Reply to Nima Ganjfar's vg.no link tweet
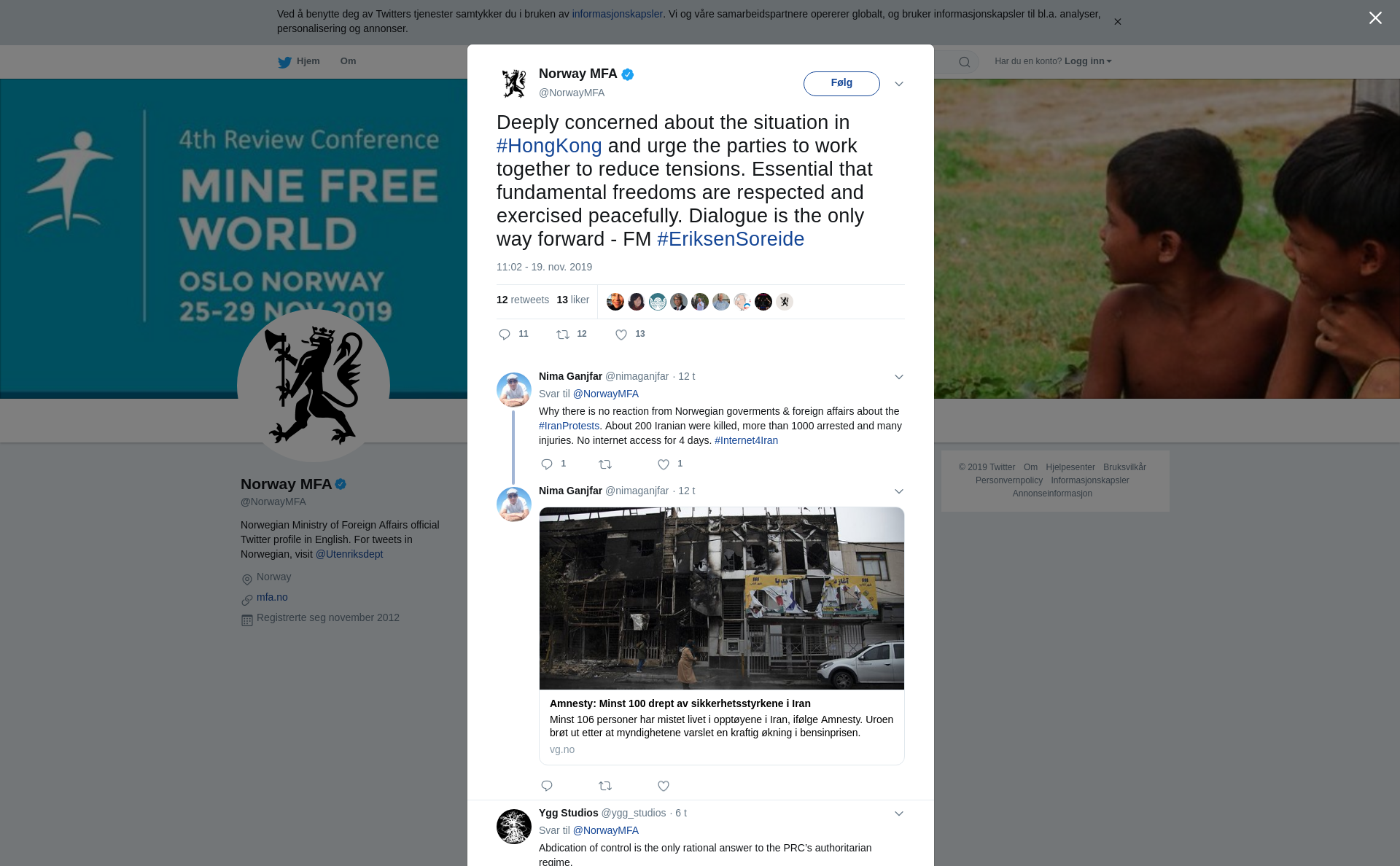This screenshot has width=1400, height=866. [547, 786]
